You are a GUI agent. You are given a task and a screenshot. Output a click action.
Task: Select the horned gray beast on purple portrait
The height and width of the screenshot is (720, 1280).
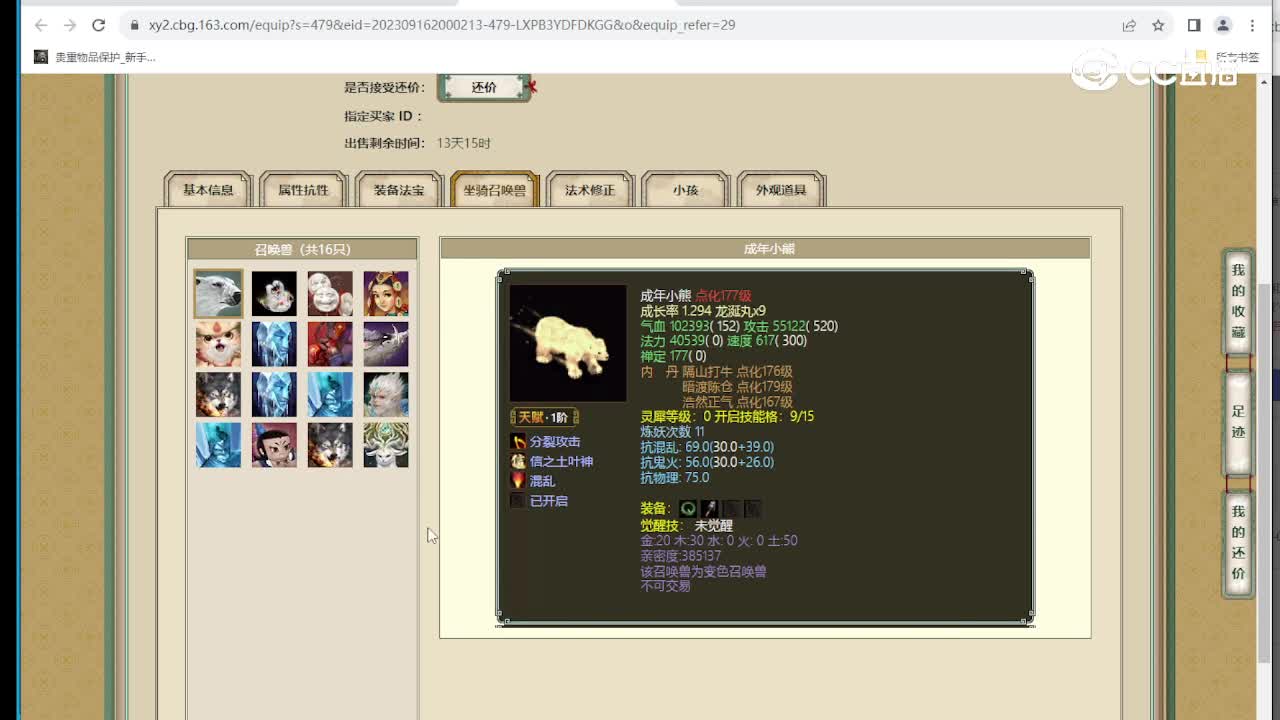click(386, 344)
